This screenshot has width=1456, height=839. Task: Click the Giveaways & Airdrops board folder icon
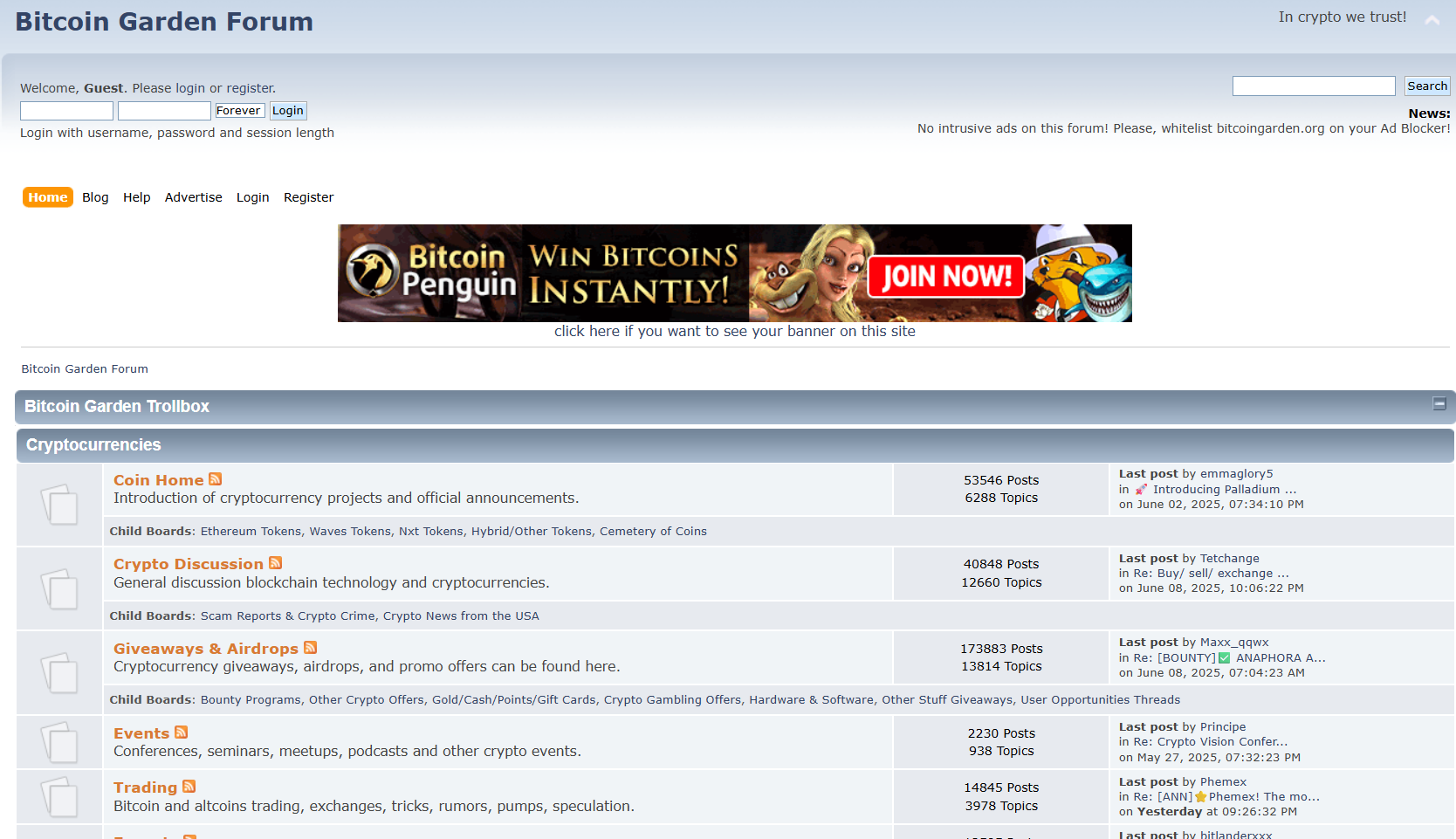point(59,673)
